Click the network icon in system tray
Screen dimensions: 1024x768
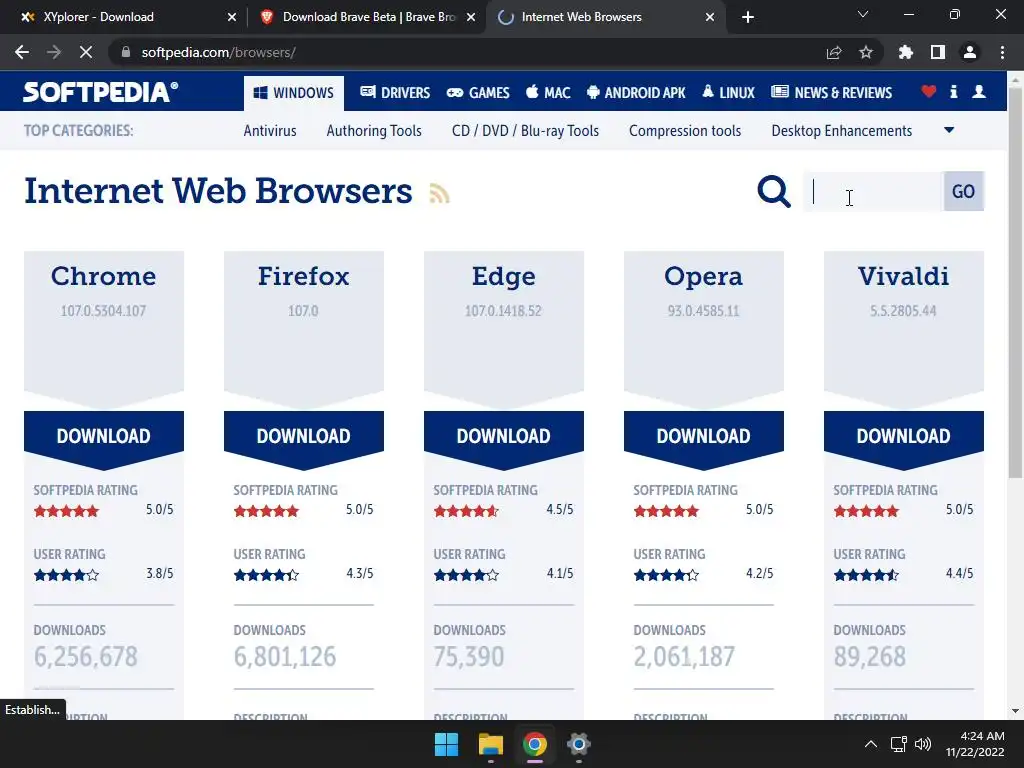(x=899, y=744)
